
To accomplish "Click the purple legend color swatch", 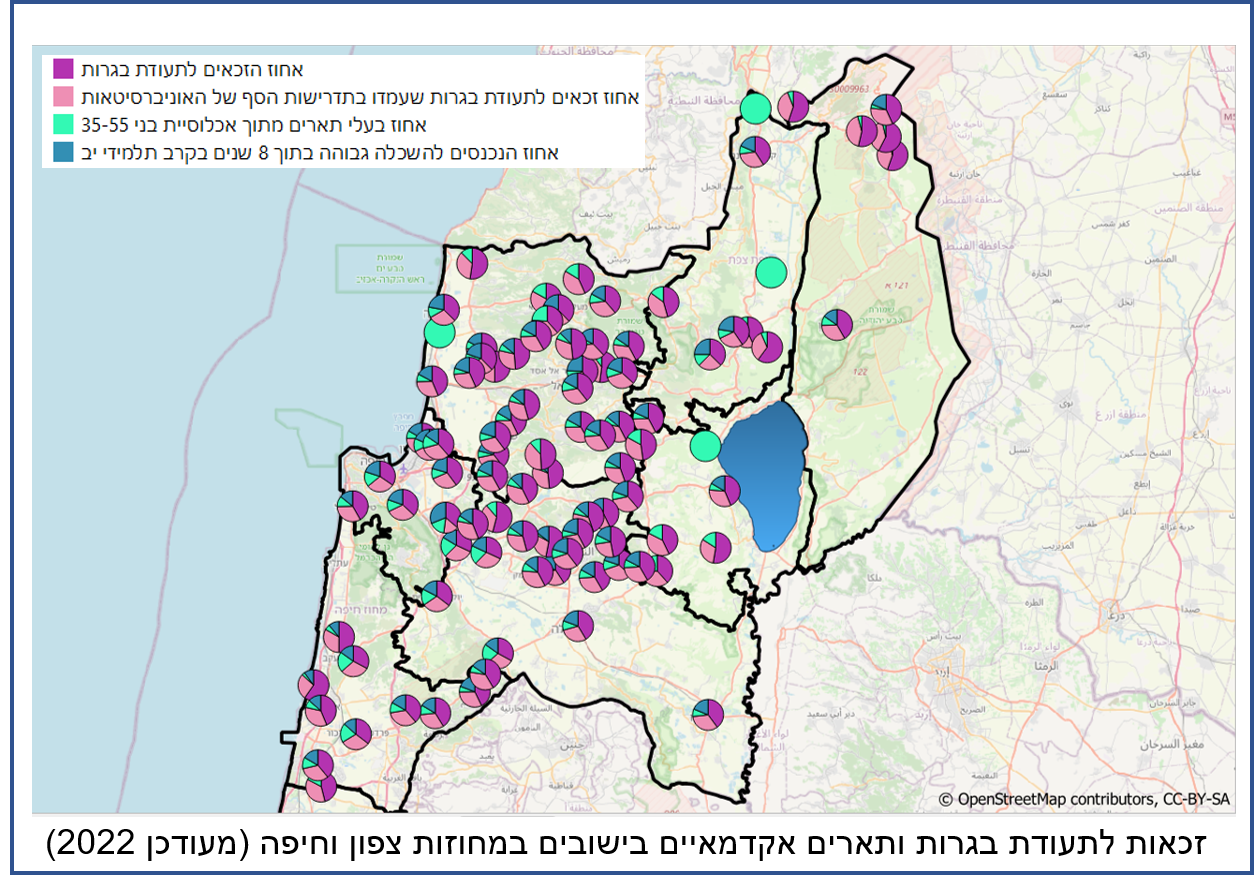I will 64,70.
